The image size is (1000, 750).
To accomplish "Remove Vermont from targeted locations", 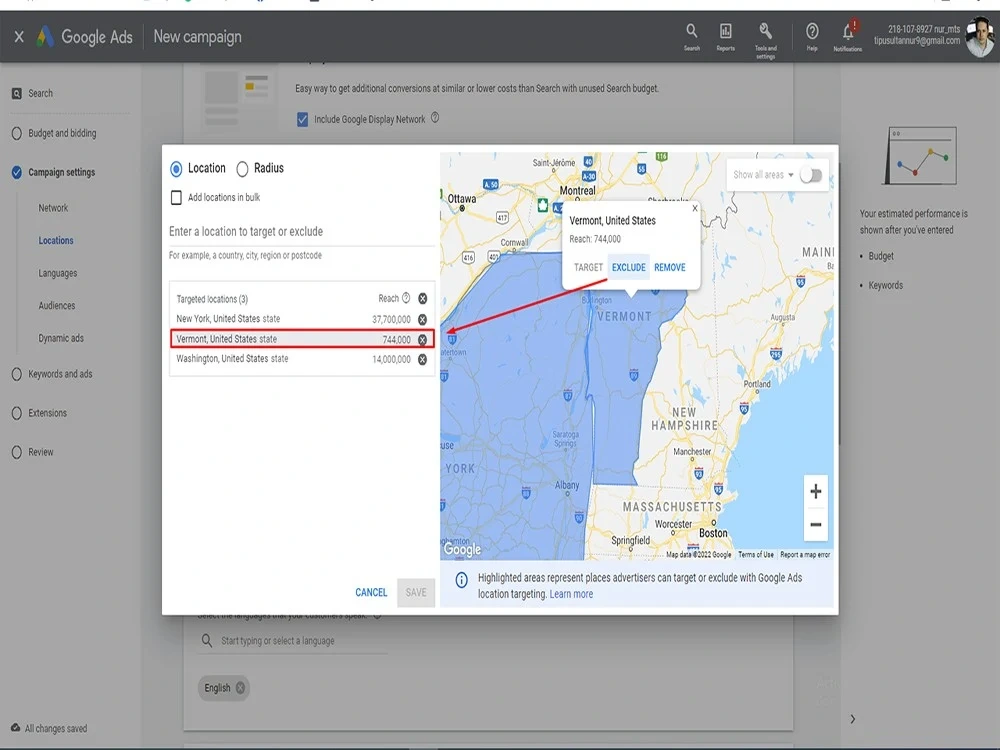I will [x=422, y=339].
